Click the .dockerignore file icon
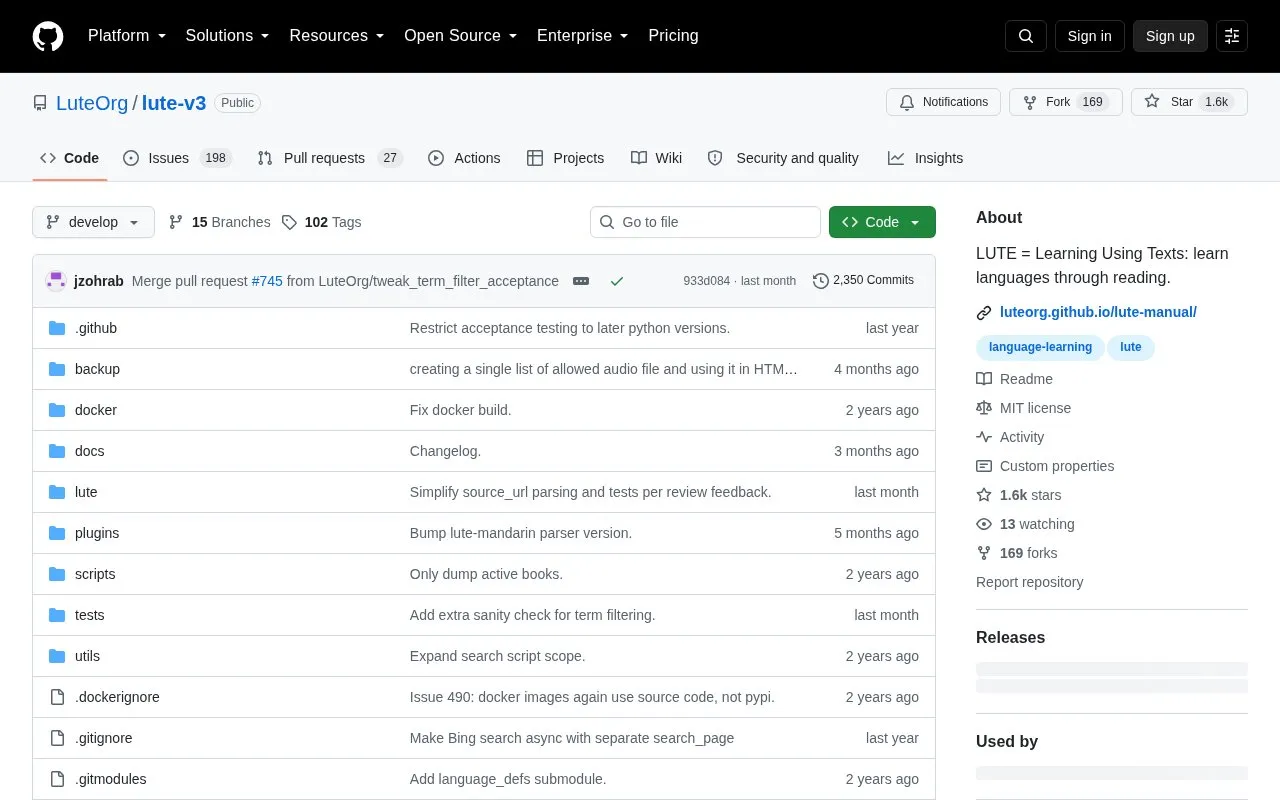This screenshot has width=1280, height=800. [x=57, y=697]
